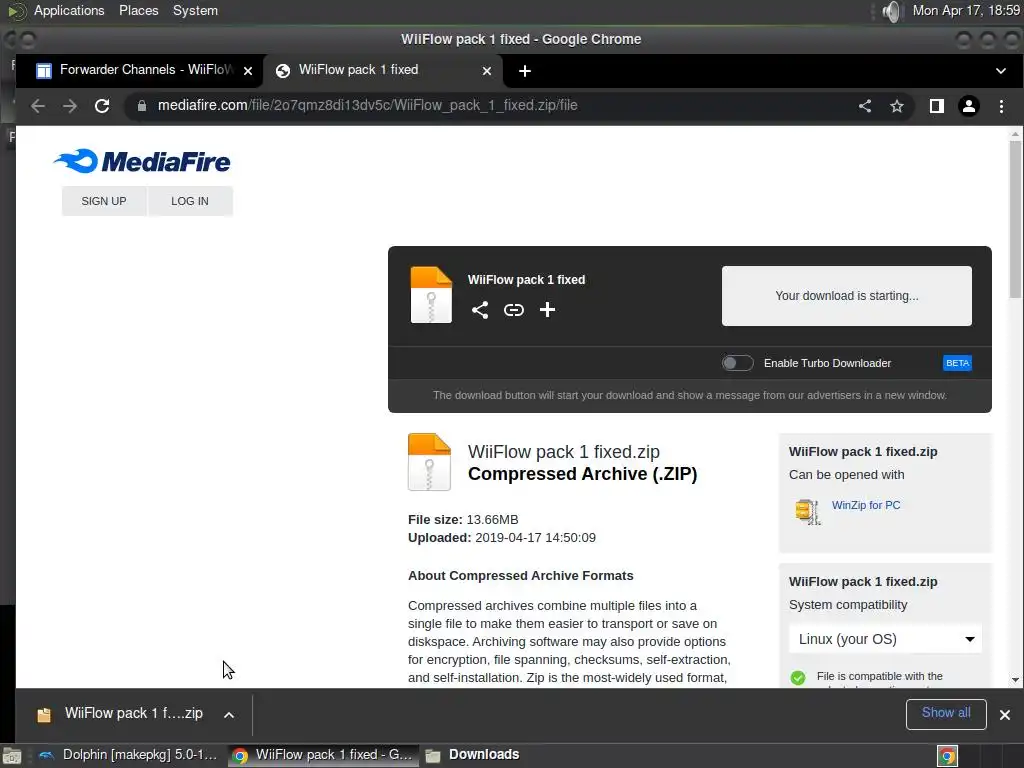
Task: Click the show desktop icon in bottom panel
Action: coord(12,756)
